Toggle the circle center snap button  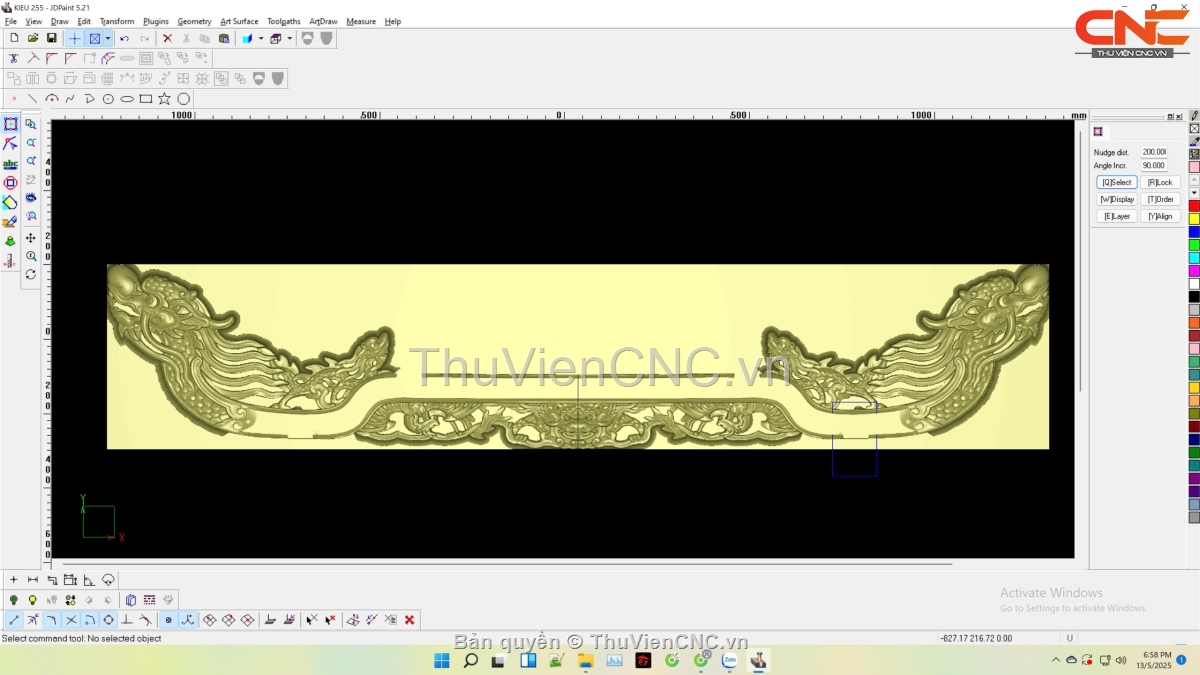coord(109,620)
